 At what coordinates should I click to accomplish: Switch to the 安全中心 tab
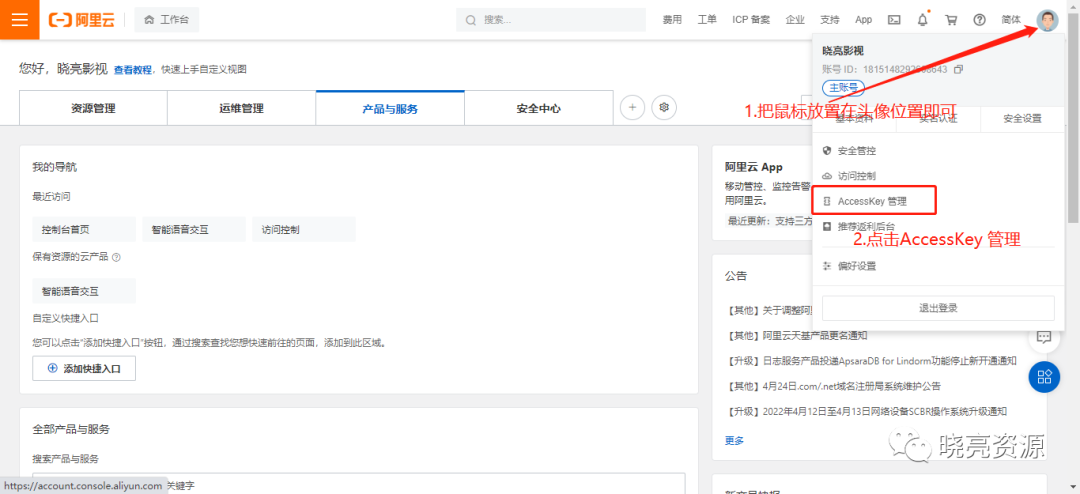(x=539, y=108)
